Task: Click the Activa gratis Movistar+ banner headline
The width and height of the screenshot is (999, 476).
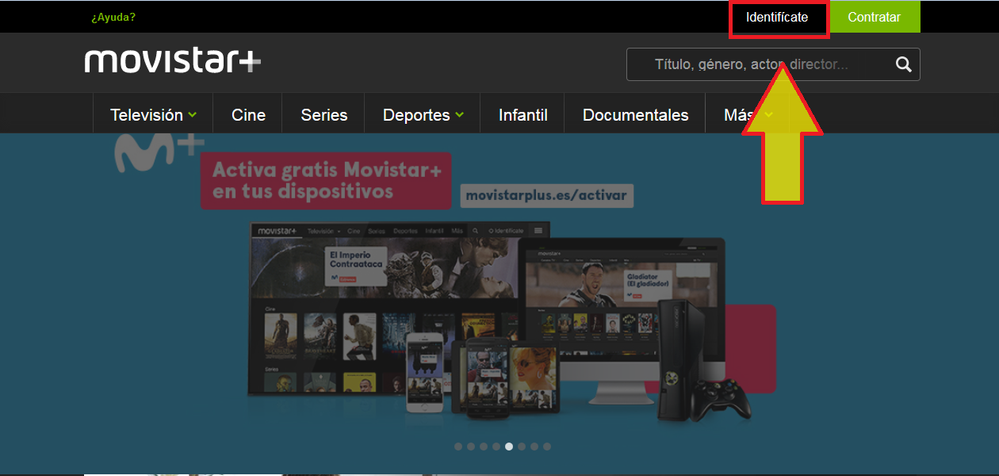Action: click(x=326, y=180)
